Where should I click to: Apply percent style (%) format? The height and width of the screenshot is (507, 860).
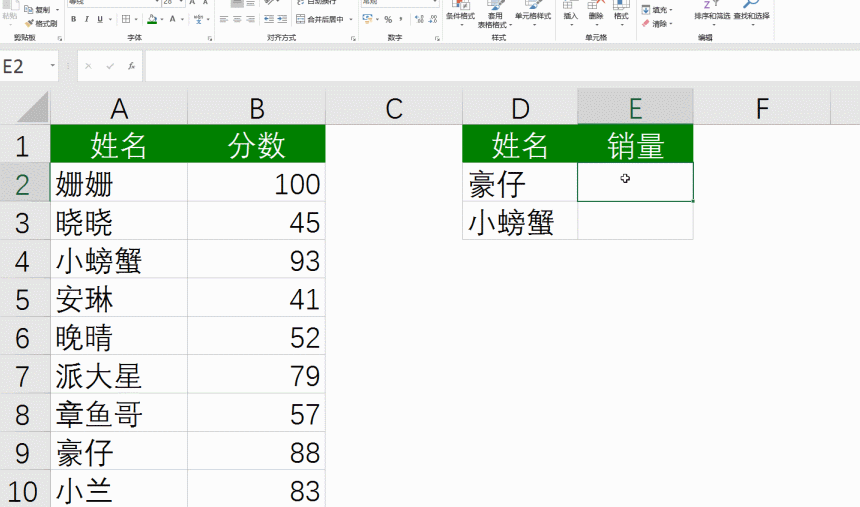click(388, 19)
